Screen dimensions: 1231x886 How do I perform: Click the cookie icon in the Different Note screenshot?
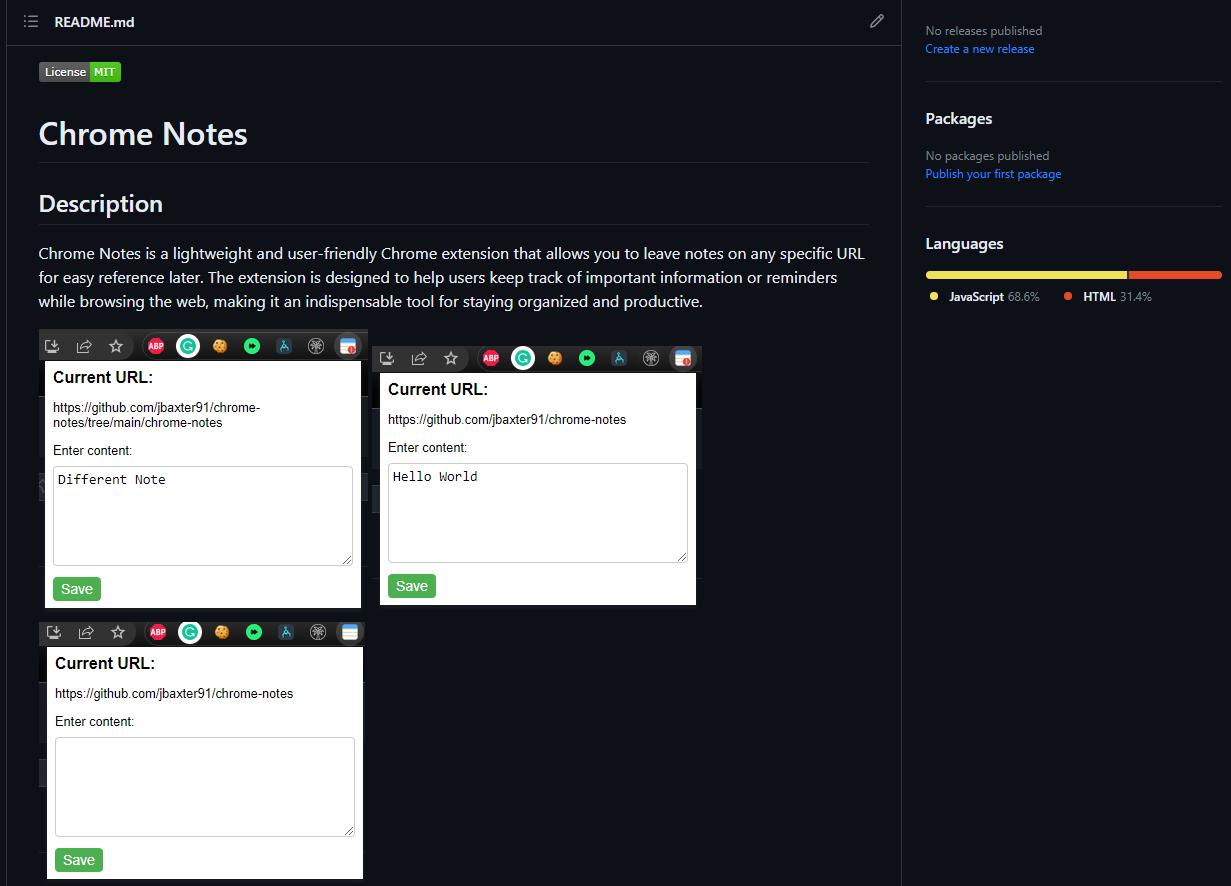220,346
